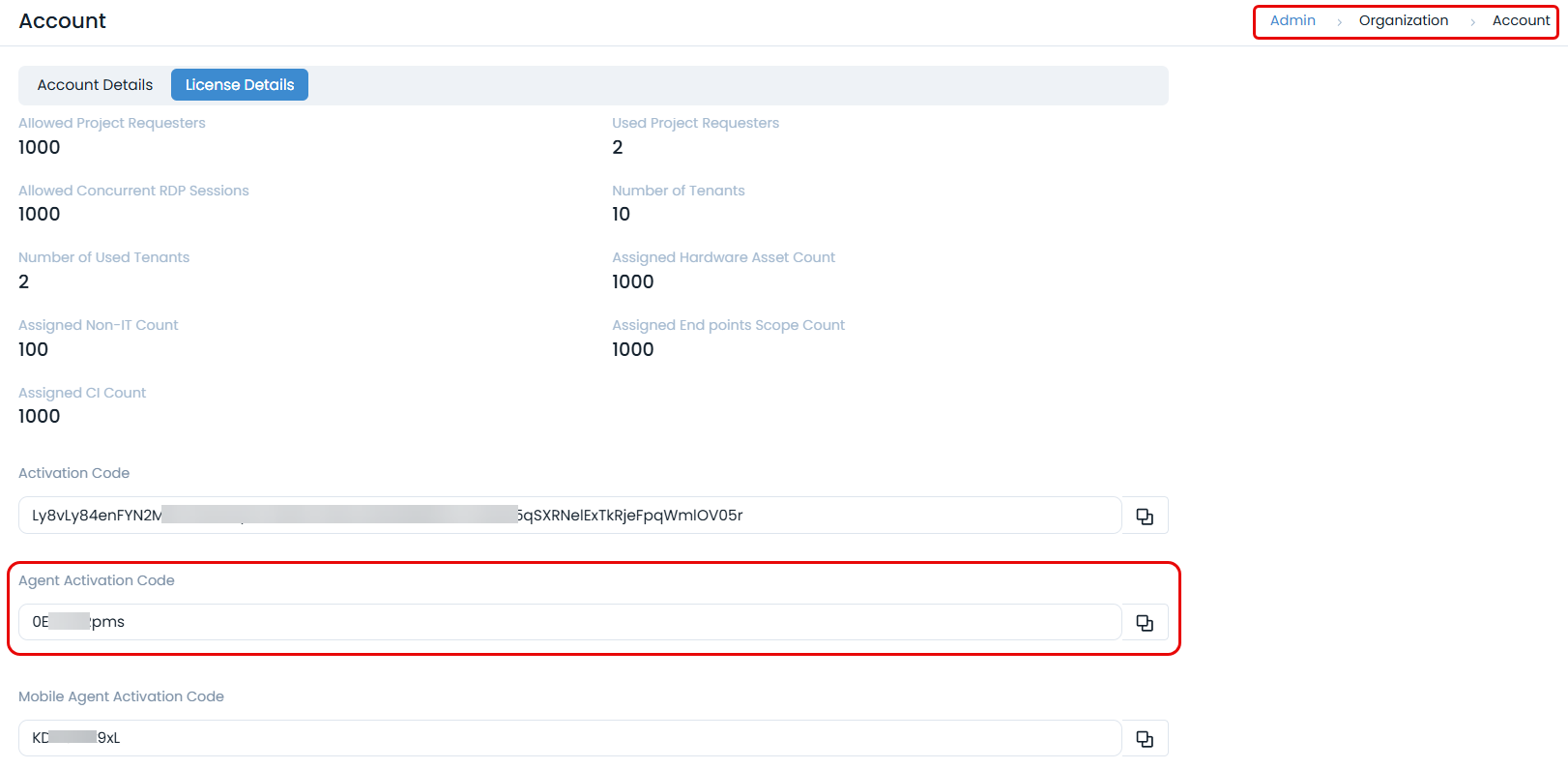This screenshot has height=769, width=1568.
Task: Switch to the Account Details tab
Action: pos(95,85)
